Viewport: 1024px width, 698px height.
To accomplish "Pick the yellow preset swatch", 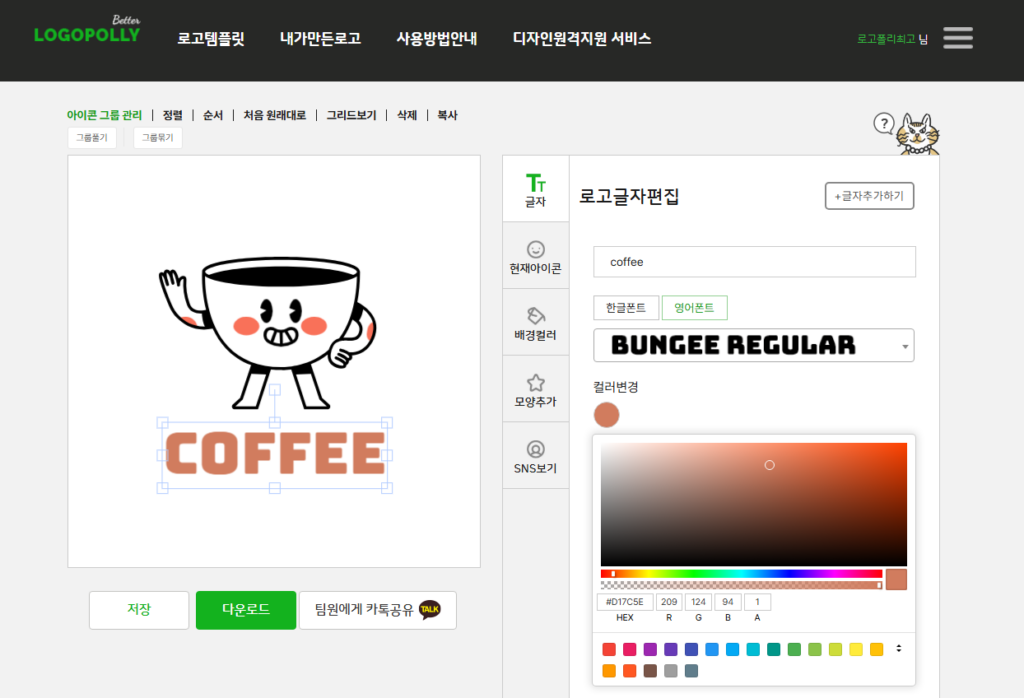I will [856, 649].
